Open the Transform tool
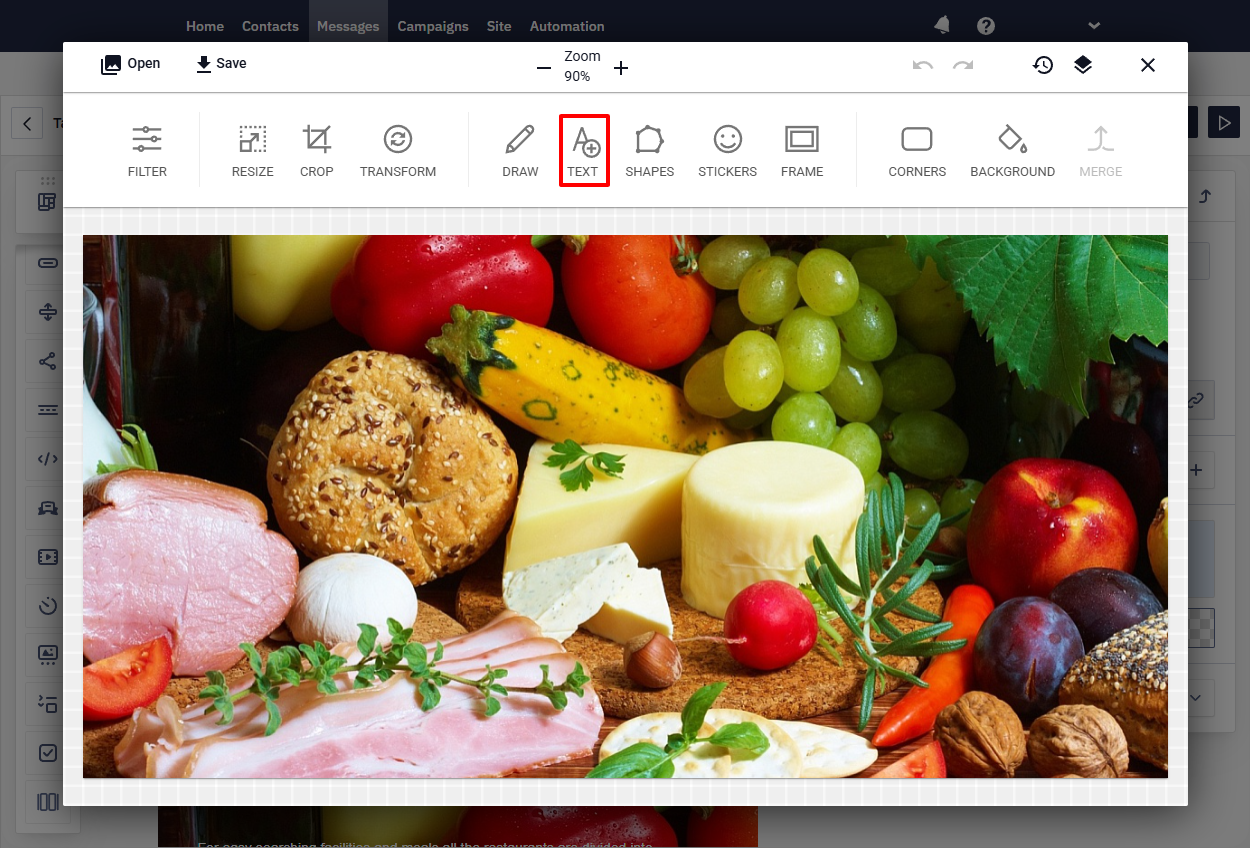This screenshot has width=1250, height=848. (x=398, y=151)
